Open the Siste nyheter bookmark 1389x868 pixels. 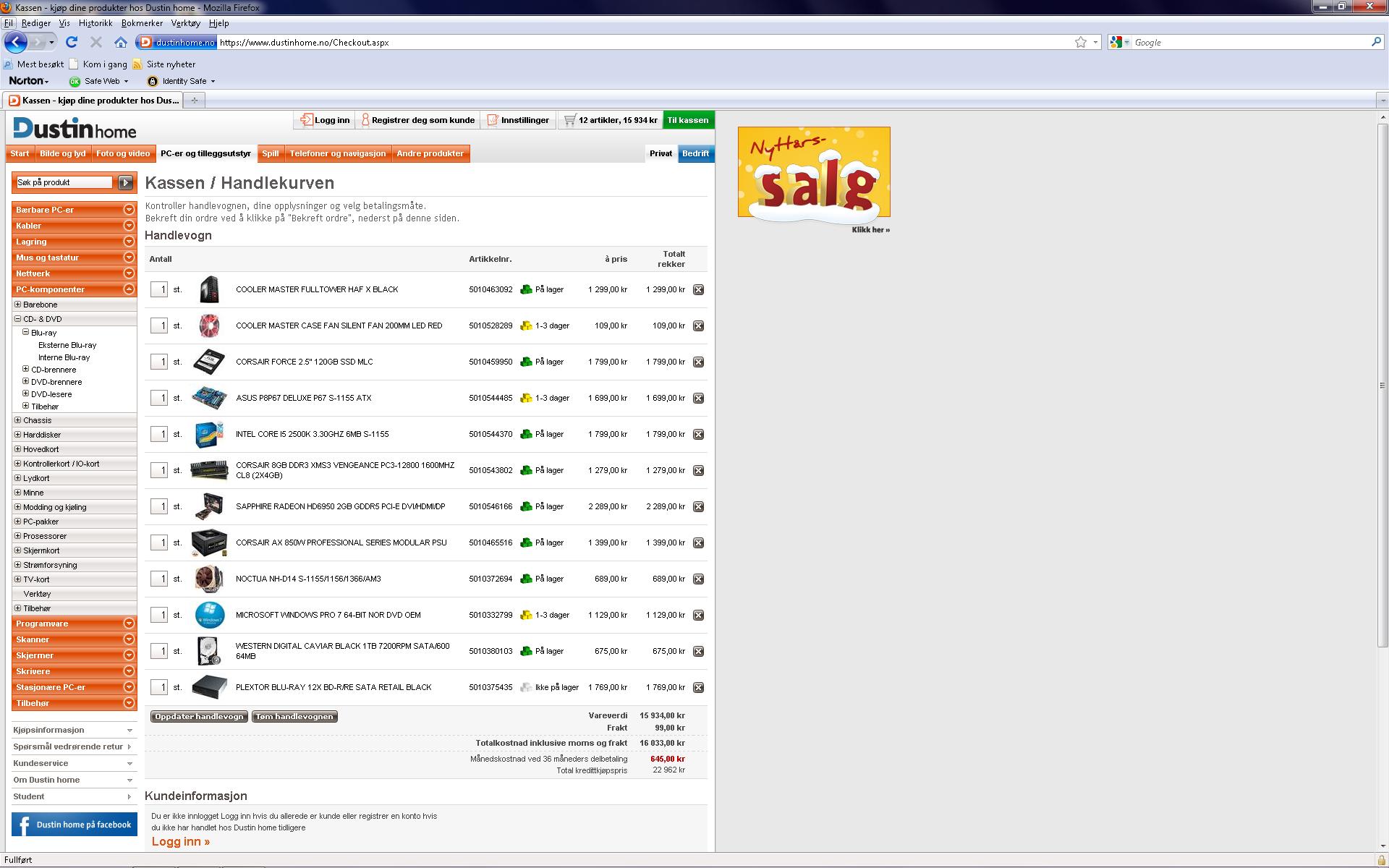164,64
